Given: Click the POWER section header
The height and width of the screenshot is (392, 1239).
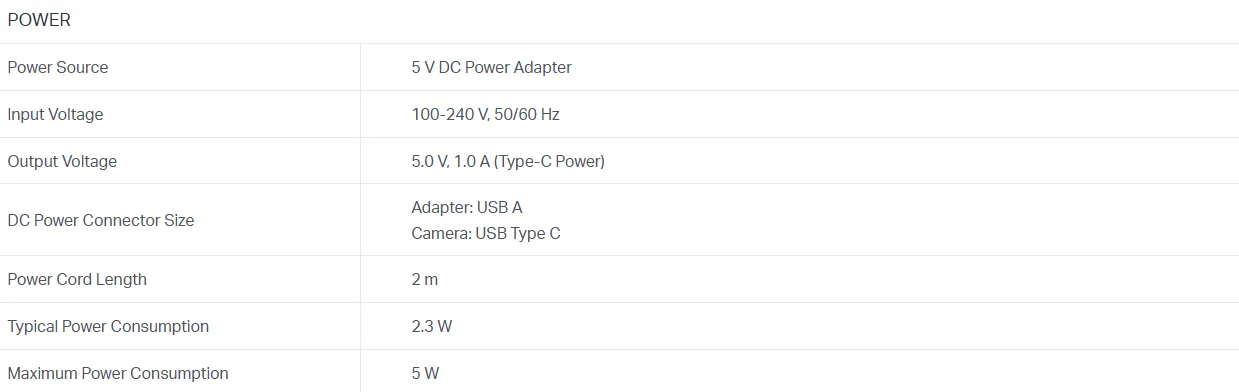Looking at the screenshot, I should pyautogui.click(x=39, y=20).
